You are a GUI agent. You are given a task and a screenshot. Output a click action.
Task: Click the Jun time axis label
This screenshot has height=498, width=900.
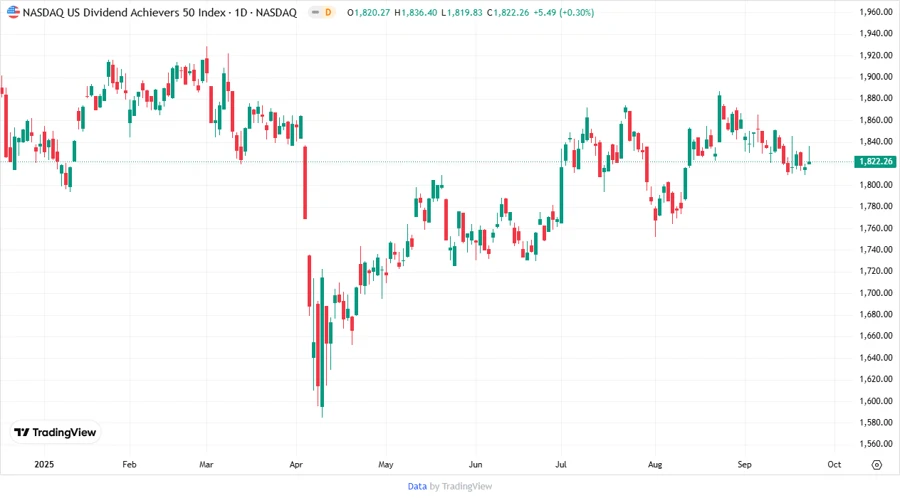475,465
